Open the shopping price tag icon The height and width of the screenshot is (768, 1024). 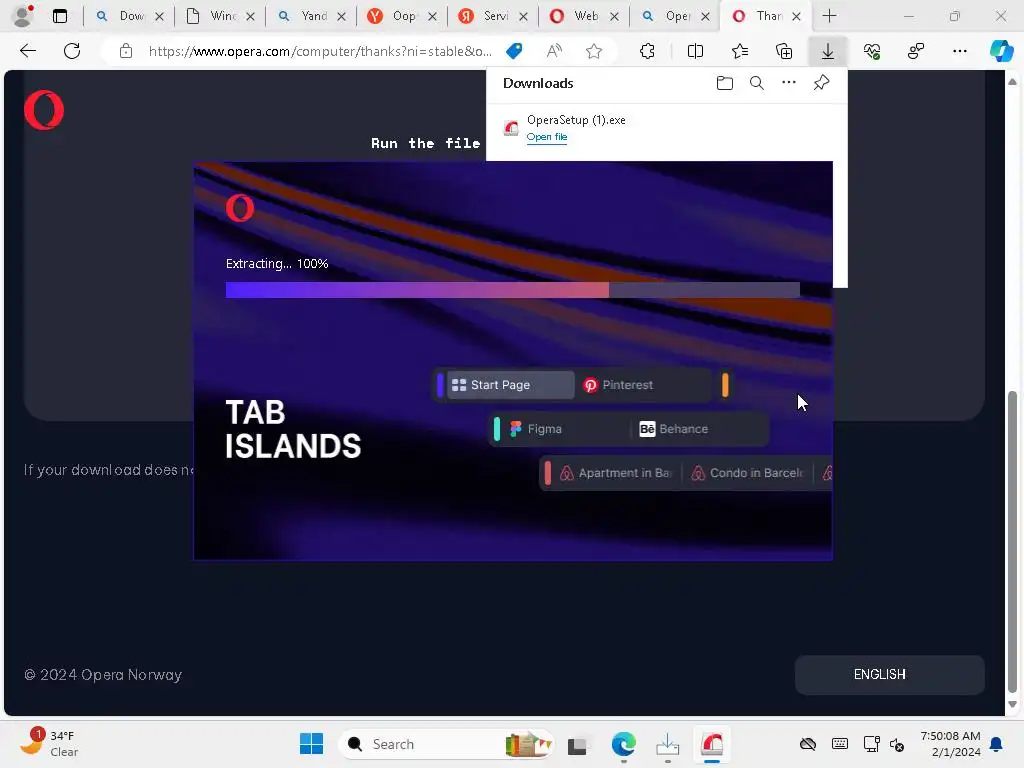[515, 51]
